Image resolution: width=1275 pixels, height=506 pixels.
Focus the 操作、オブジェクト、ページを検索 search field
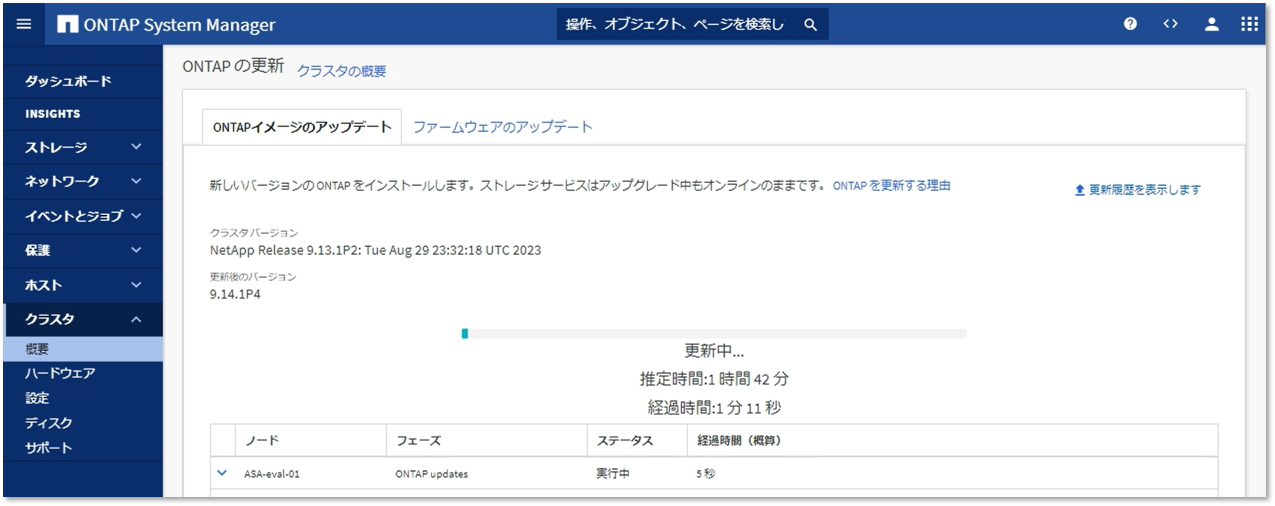click(x=693, y=25)
